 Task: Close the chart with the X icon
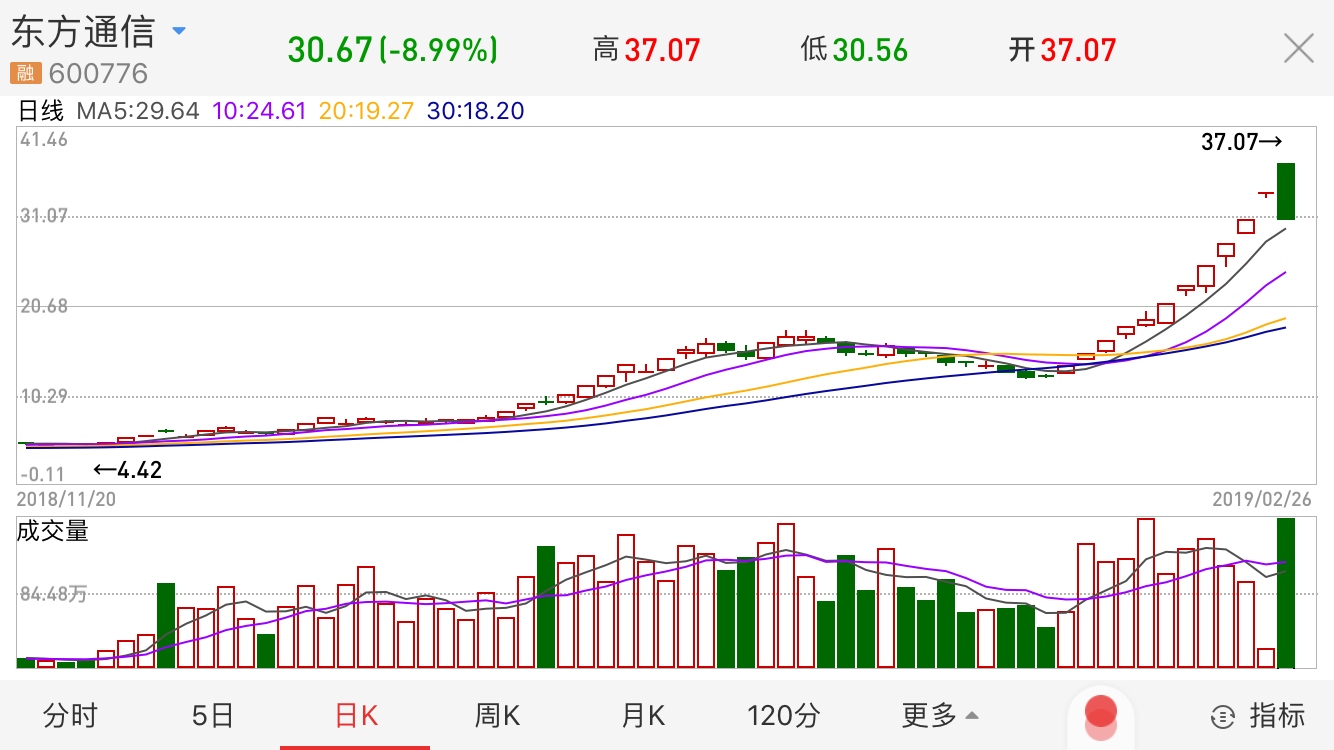coord(1298,48)
